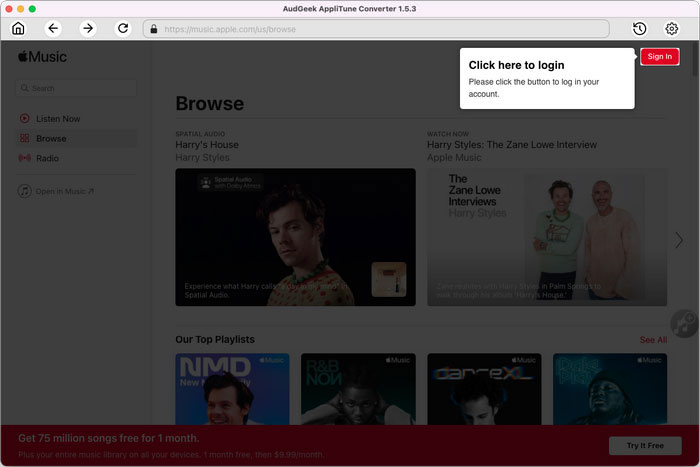
Task: Click the Apple Music logo
Action: coord(42,57)
